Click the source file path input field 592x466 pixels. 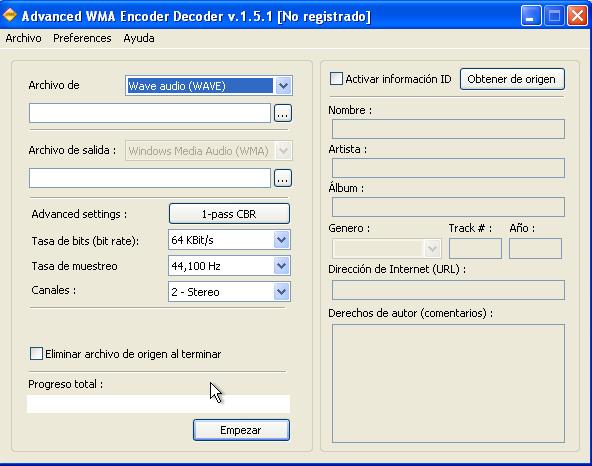click(150, 113)
